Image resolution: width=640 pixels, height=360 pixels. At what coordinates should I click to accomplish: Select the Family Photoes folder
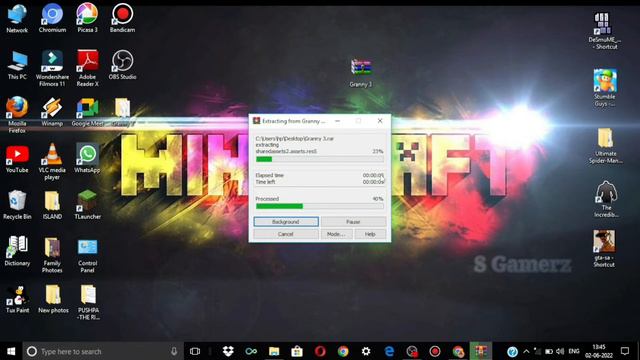pyautogui.click(x=52, y=255)
